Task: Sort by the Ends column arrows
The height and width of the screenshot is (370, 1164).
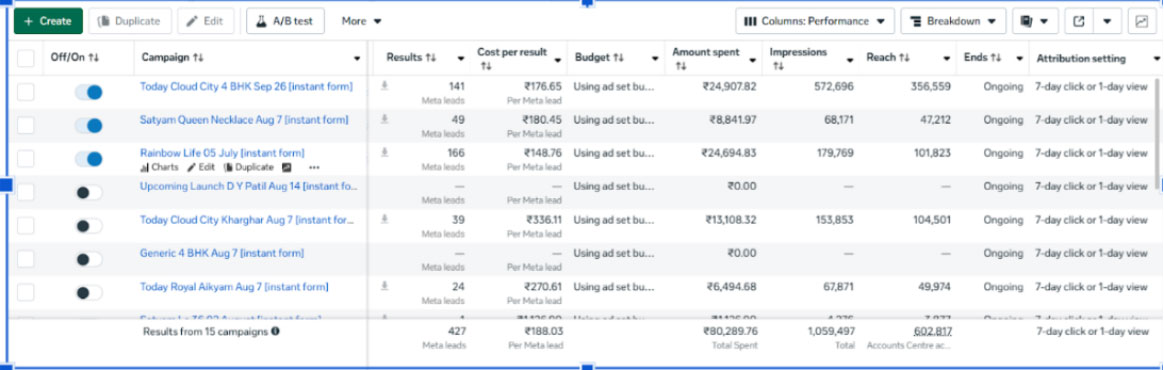Action: point(996,57)
